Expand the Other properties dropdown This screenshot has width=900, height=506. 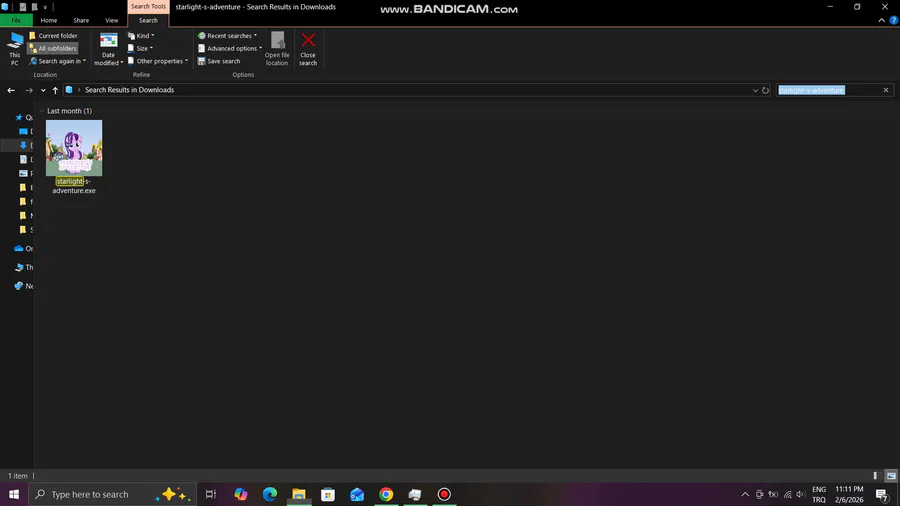tap(158, 61)
